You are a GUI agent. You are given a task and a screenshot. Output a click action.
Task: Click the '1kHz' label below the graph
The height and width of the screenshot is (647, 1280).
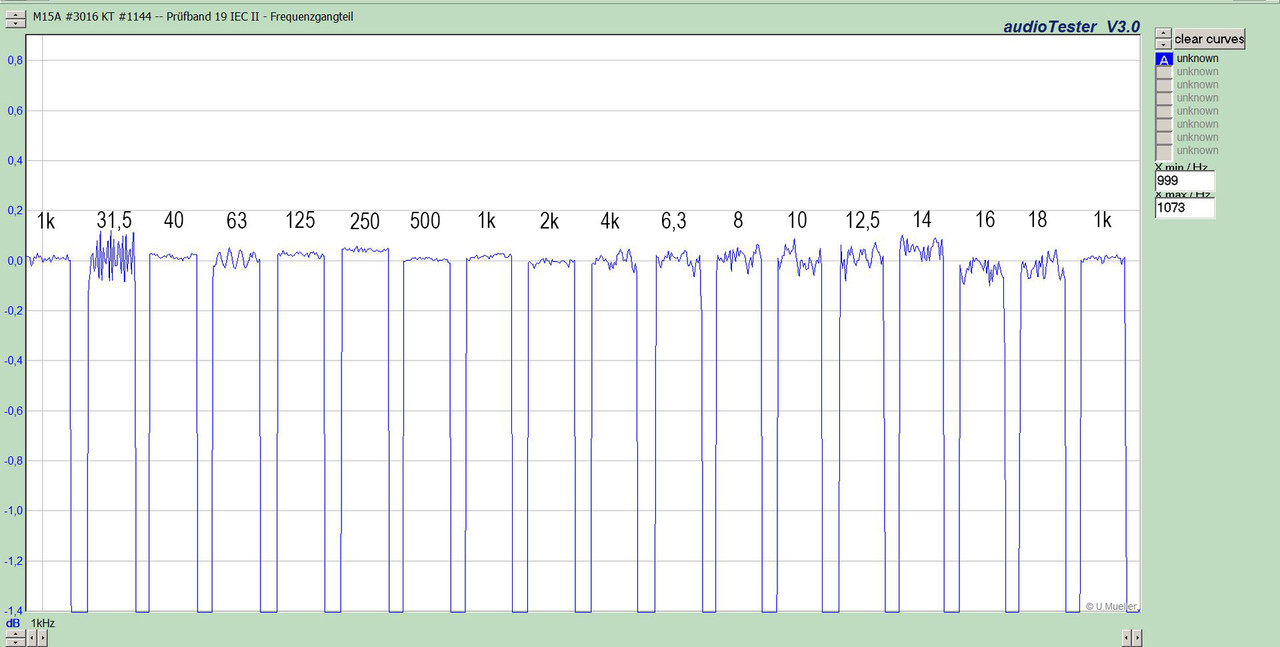[x=43, y=623]
